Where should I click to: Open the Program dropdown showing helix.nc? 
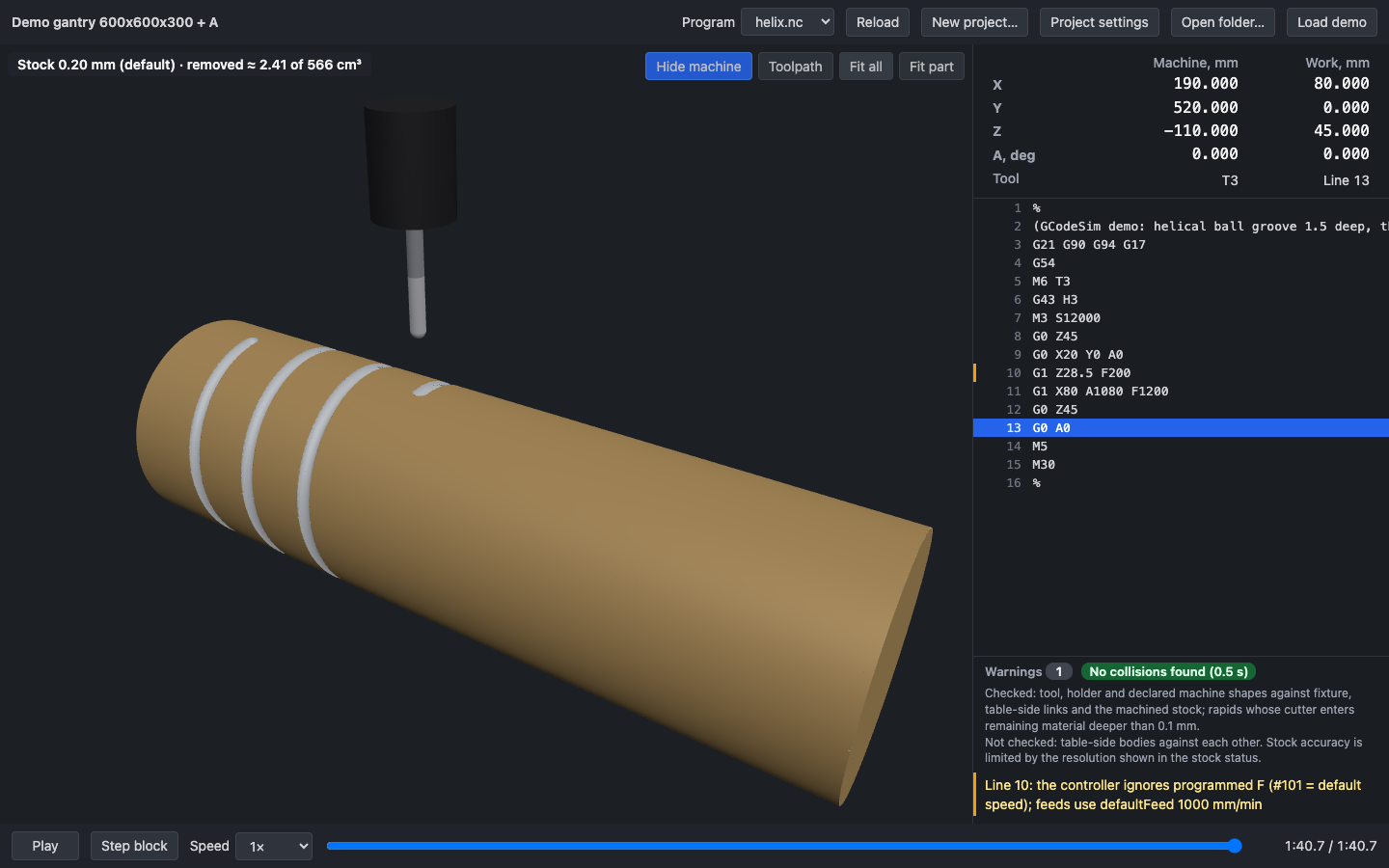pyautogui.click(x=787, y=22)
